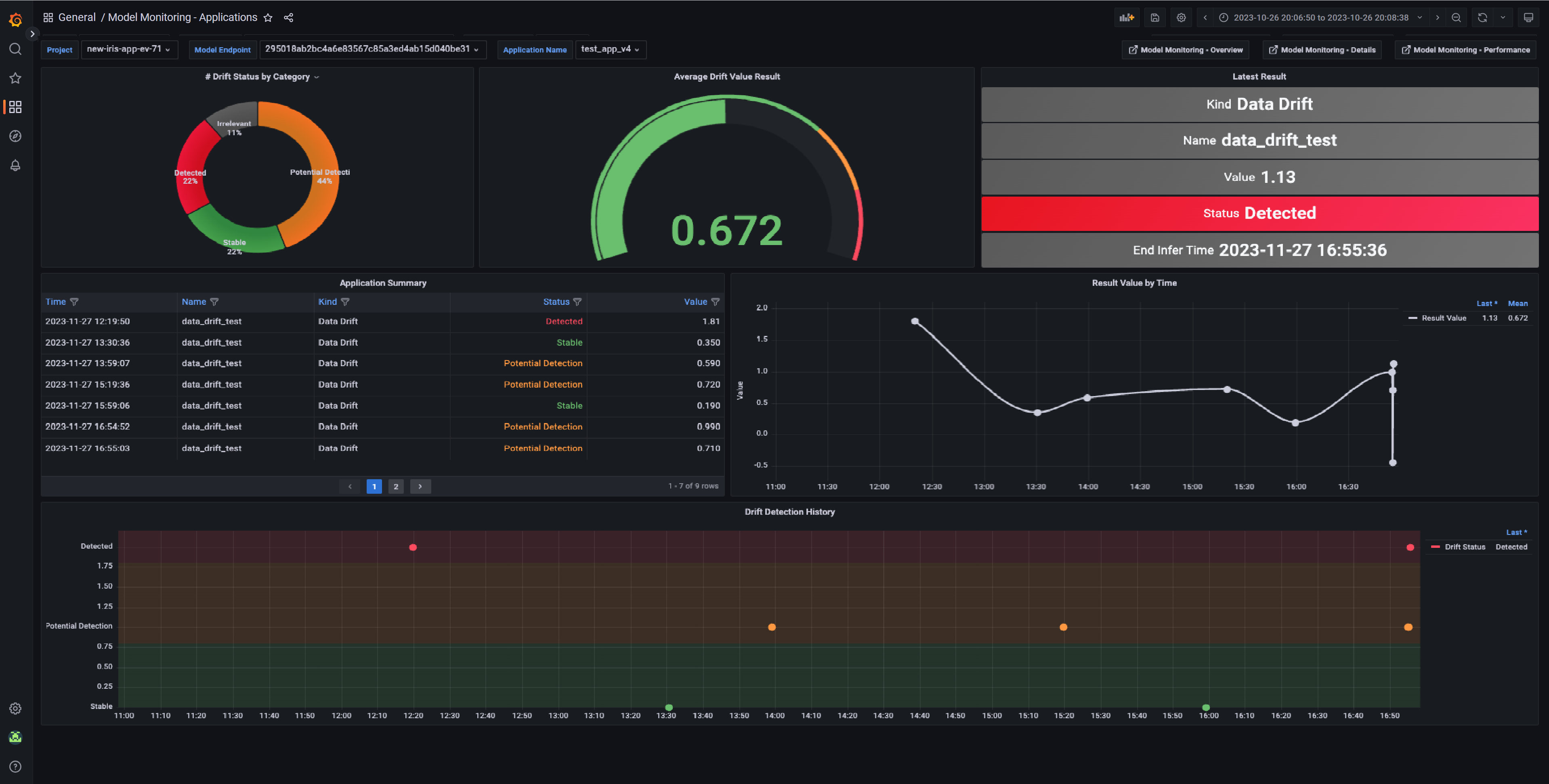1549x784 pixels.
Task: Open the Alerting bell icon
Action: point(16,166)
